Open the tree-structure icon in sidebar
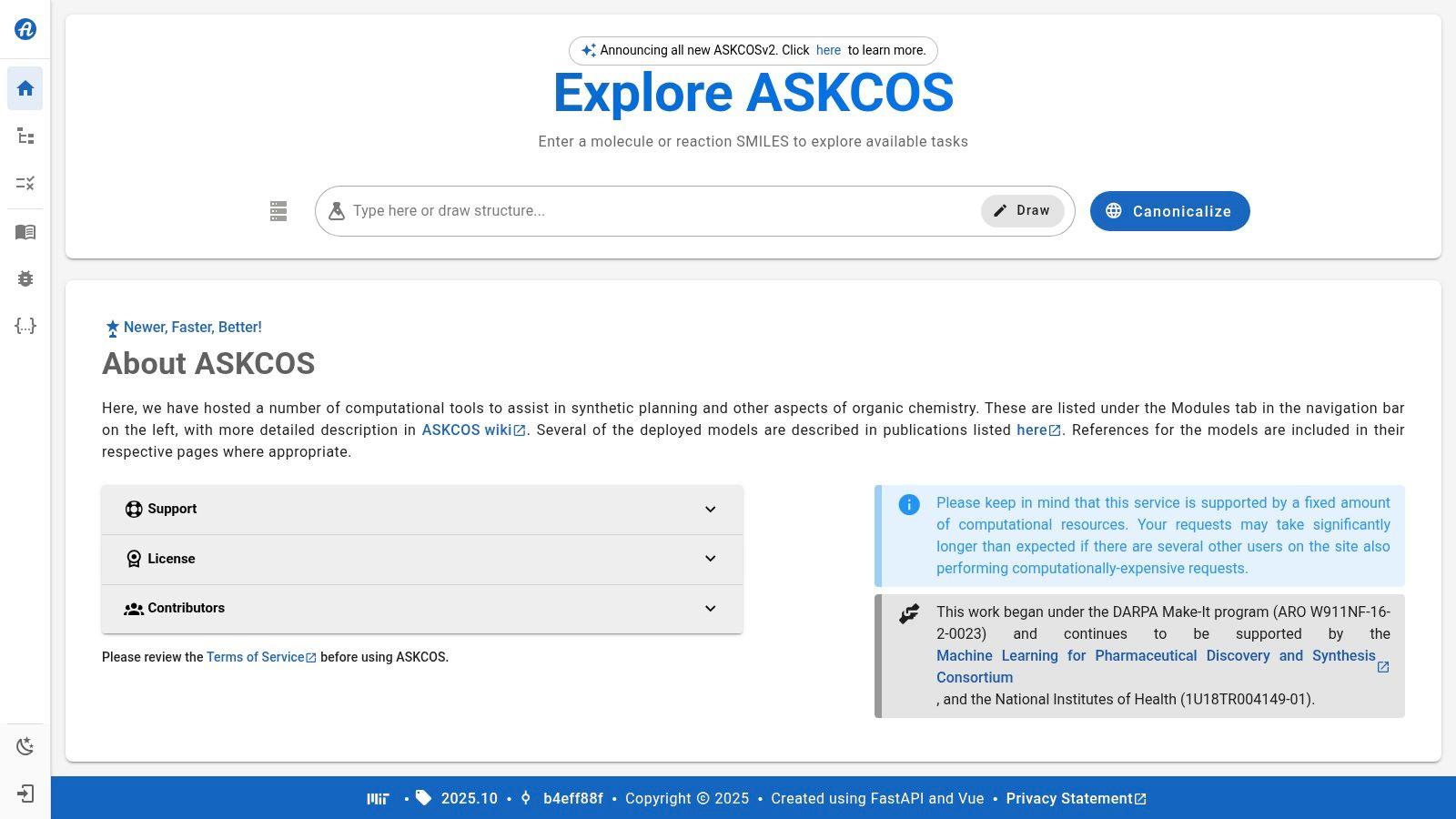Screen dimensions: 1456x819 [25, 136]
